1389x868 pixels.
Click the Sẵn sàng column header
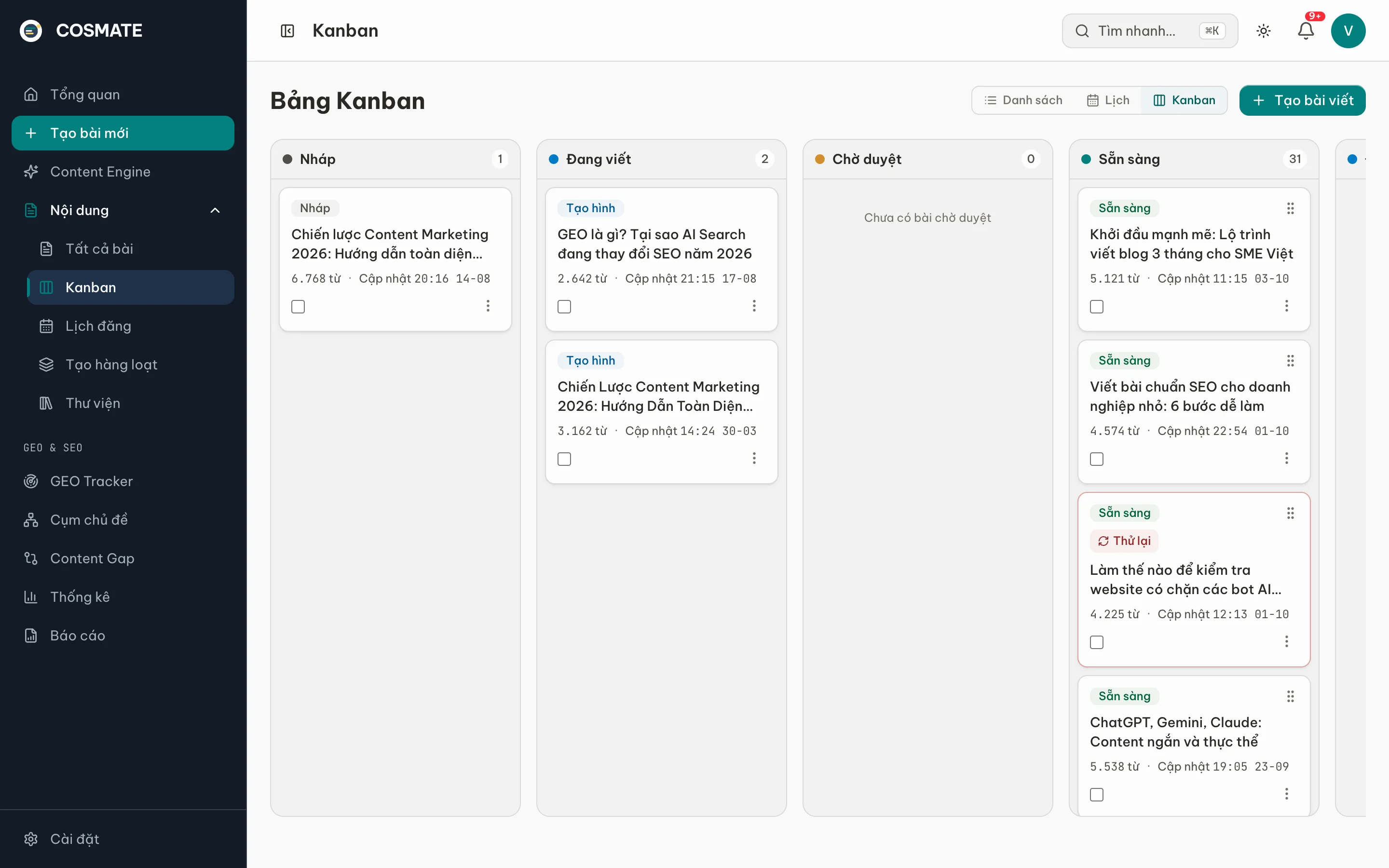pyautogui.click(x=1194, y=159)
